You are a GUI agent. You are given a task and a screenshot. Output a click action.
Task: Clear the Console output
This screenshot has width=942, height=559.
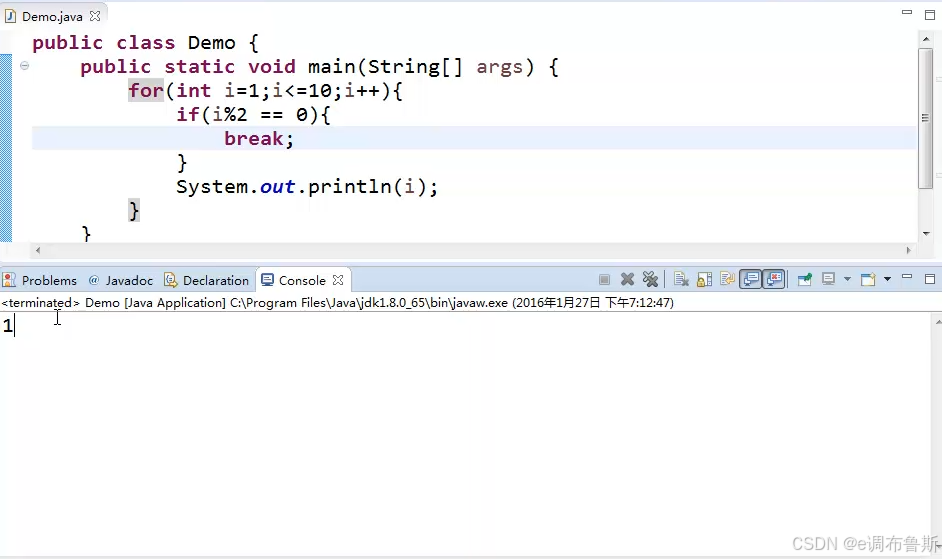[681, 280]
